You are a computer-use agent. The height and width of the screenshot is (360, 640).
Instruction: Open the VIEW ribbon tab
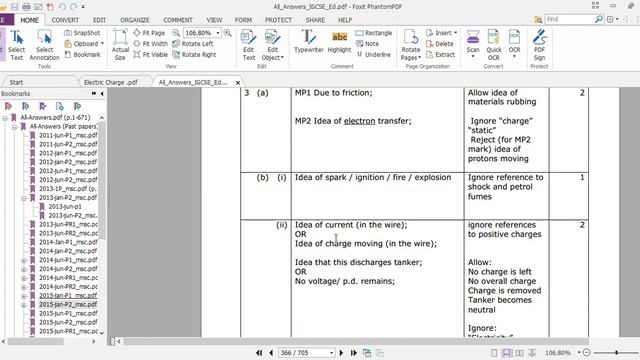point(214,20)
